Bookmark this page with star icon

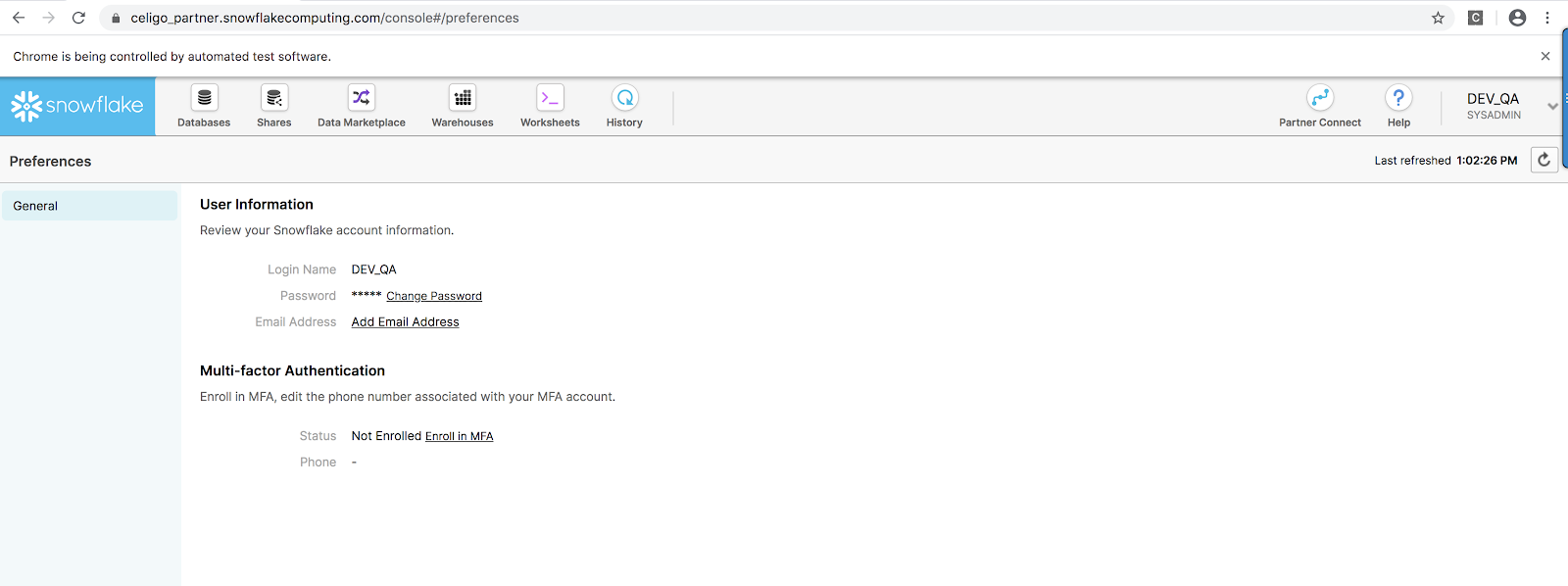click(x=1438, y=18)
